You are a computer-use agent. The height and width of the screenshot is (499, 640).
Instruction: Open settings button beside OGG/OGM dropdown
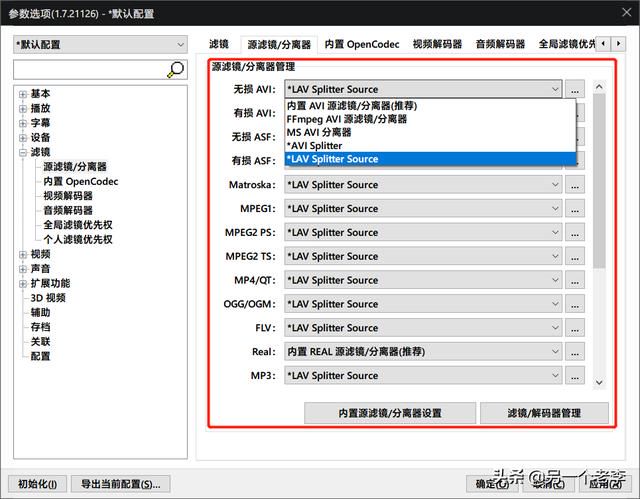[x=575, y=304]
